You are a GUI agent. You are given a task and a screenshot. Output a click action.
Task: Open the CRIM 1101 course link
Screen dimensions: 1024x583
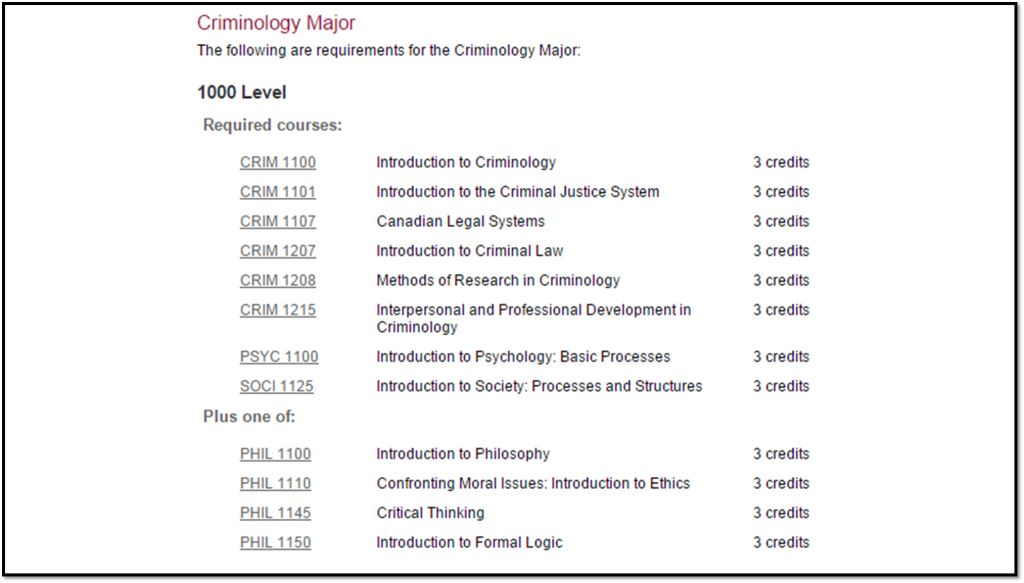pos(277,192)
